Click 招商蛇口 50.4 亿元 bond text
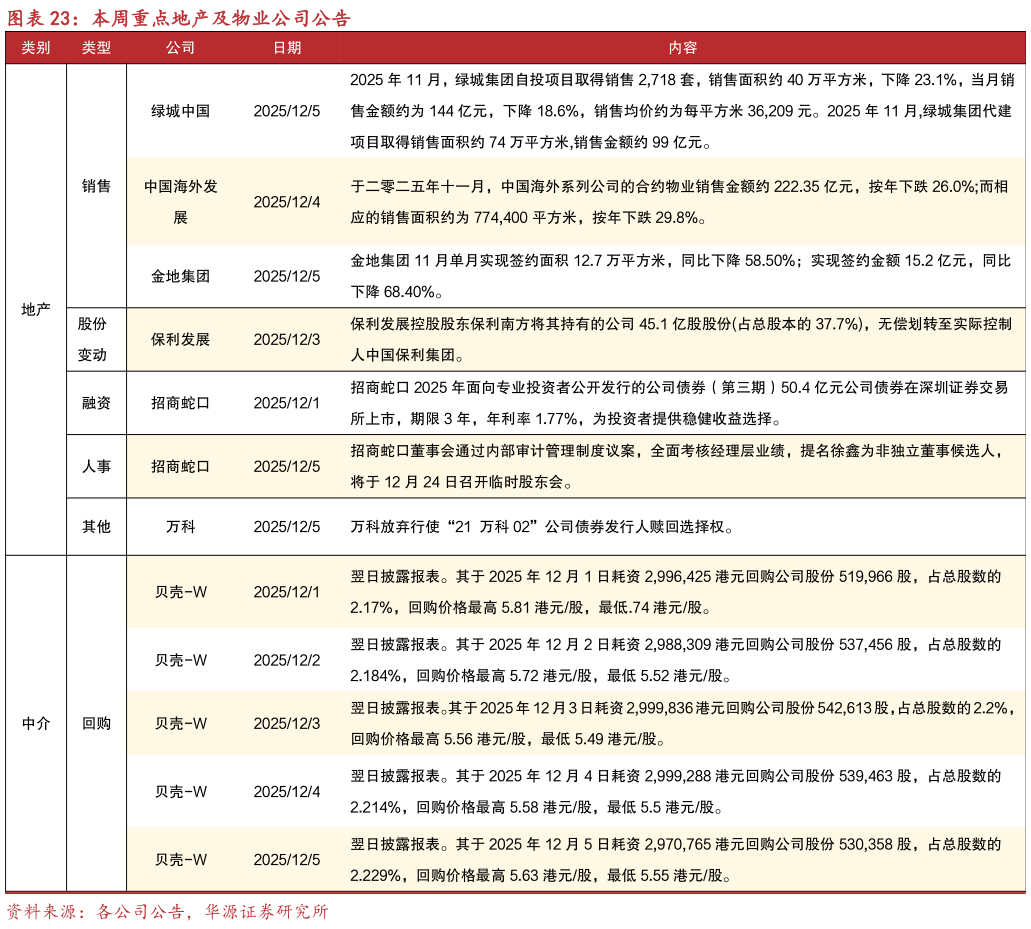 (x=679, y=402)
